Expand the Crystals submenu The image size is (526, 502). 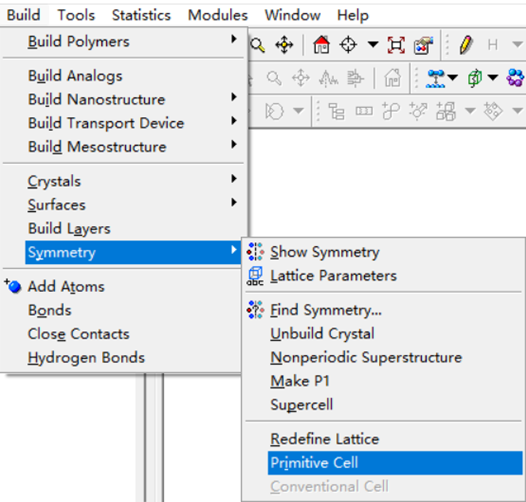coord(234,179)
